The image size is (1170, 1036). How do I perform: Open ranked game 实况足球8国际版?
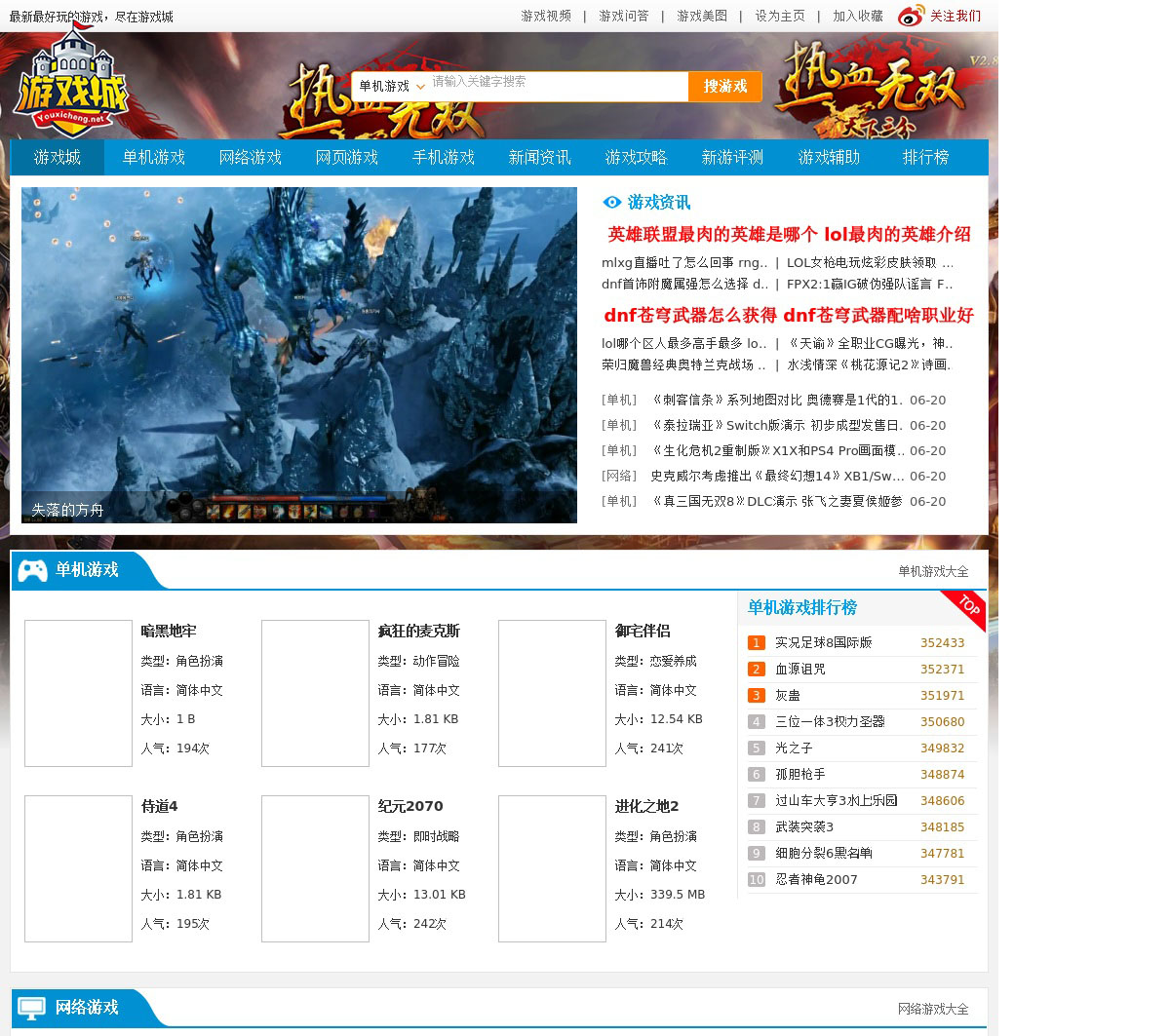click(x=824, y=642)
